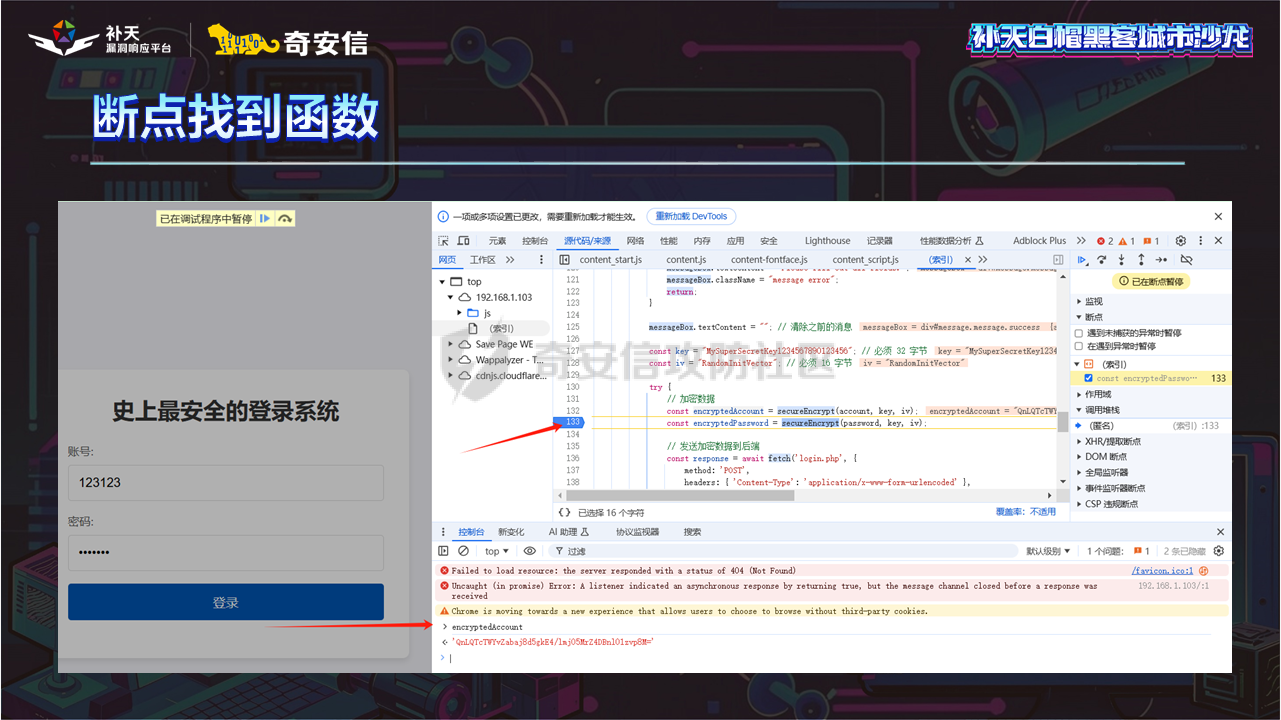Image resolution: width=1281 pixels, height=720 pixels.
Task: Switch to the 控制台 tab in top bar
Action: click(x=535, y=241)
